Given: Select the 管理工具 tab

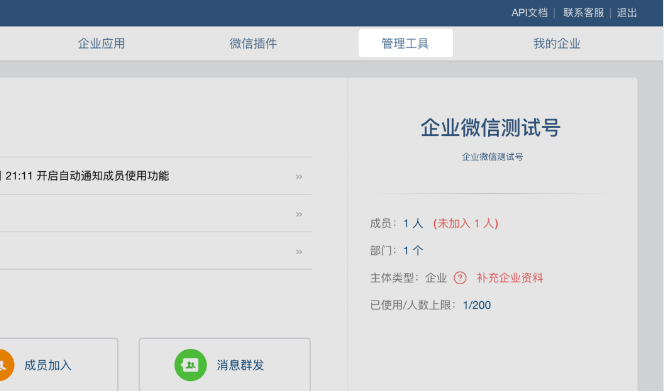Looking at the screenshot, I should (x=406, y=43).
